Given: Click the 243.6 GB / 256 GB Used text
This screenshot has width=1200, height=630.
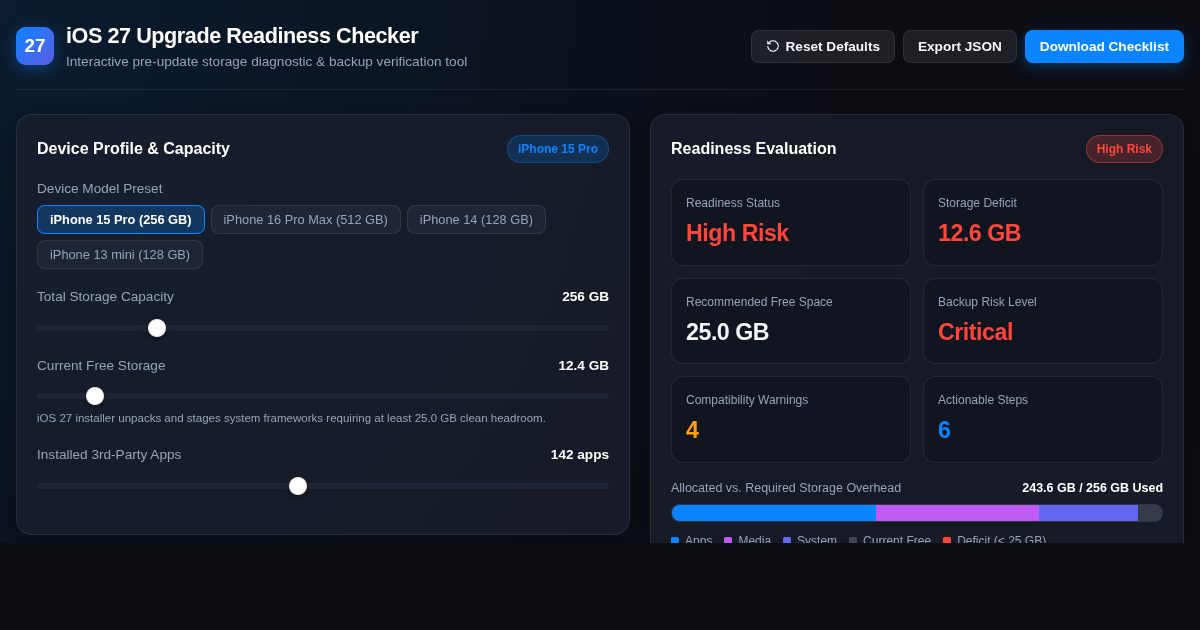Looking at the screenshot, I should coord(1092,488).
